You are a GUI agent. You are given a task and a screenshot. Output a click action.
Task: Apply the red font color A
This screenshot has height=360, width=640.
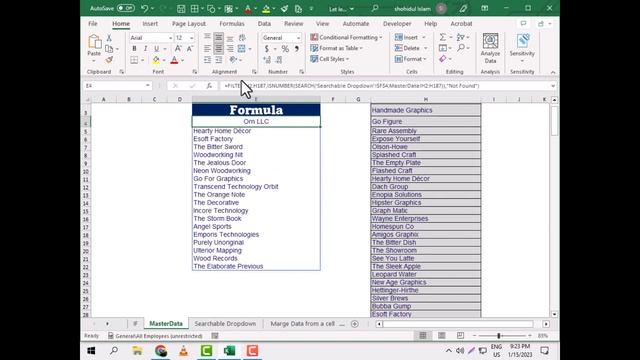[174, 60]
